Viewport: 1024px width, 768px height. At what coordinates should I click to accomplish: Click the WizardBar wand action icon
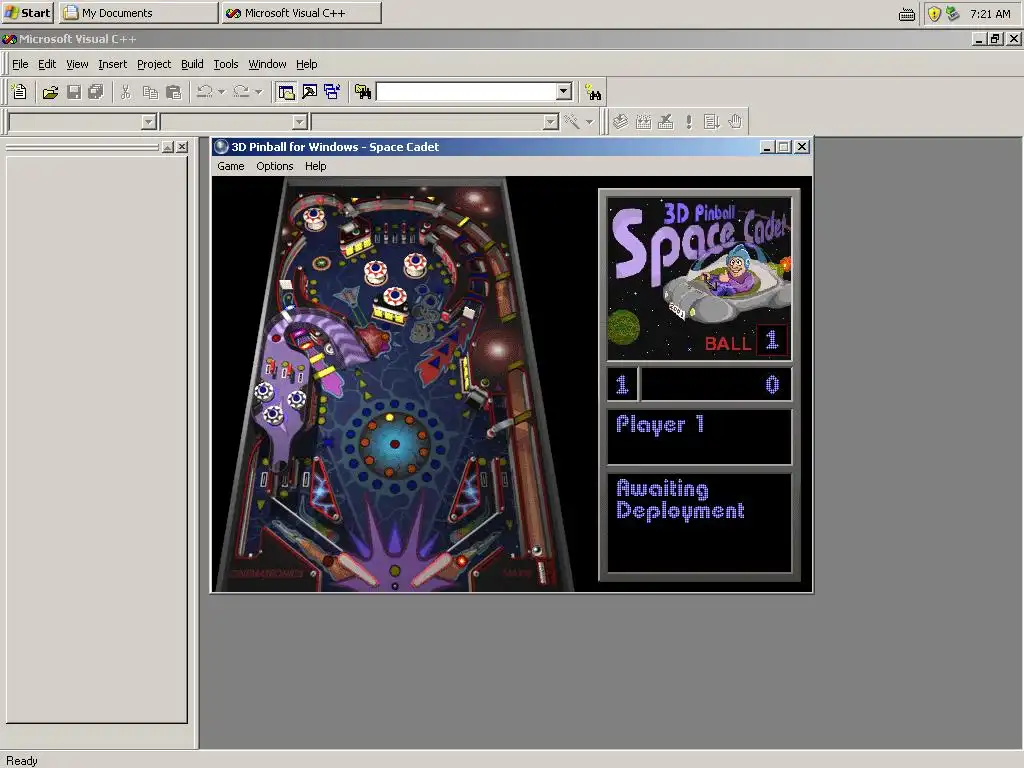coord(572,121)
